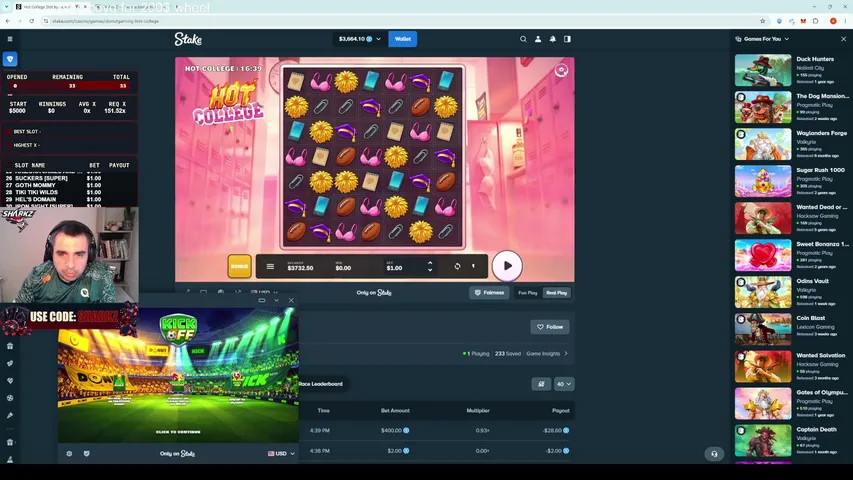Select GOTH MOMMY in slot list
Viewport: 853px width, 480px height.
click(x=53, y=186)
